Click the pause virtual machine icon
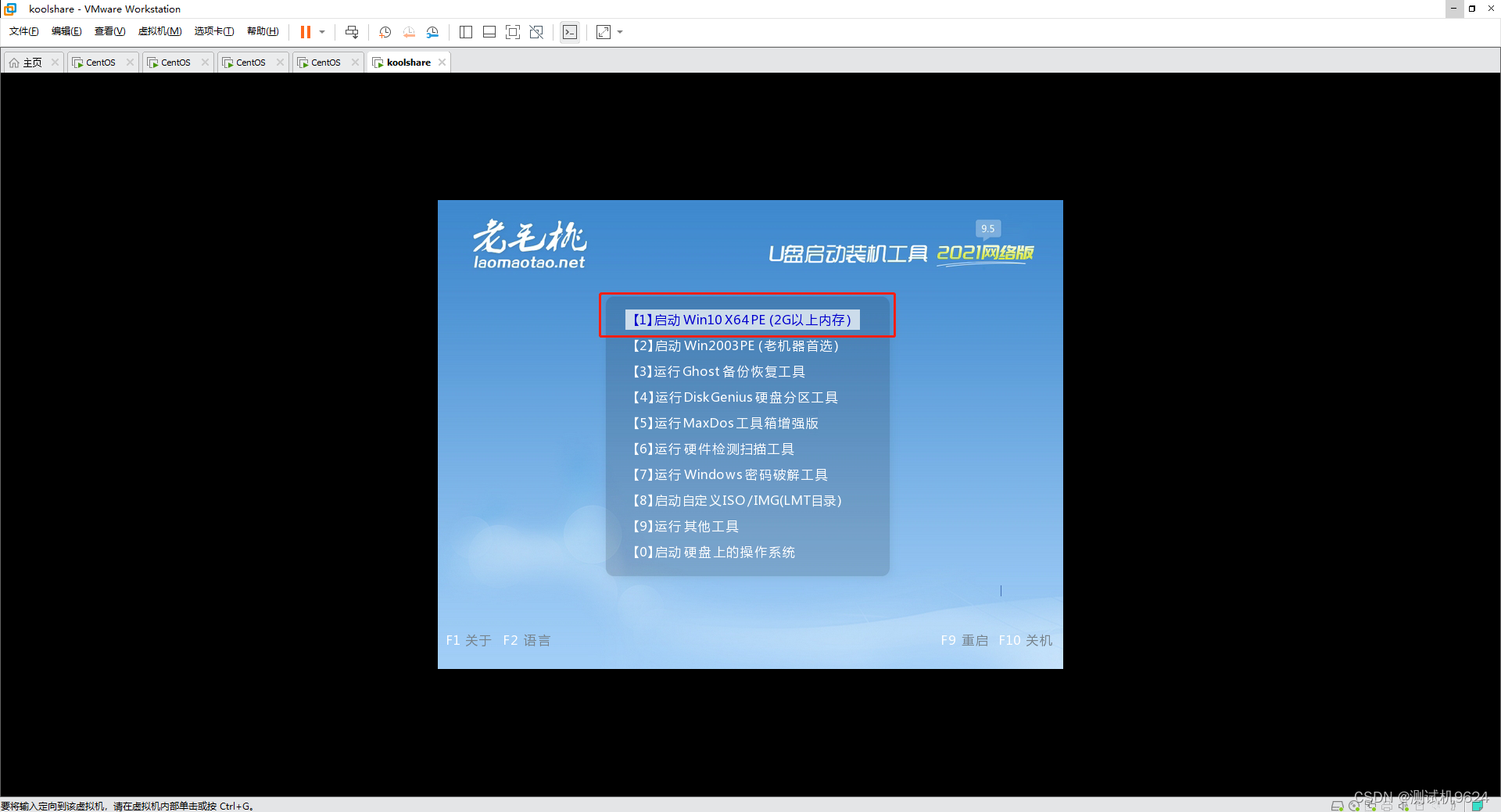The image size is (1501, 812). click(x=306, y=32)
